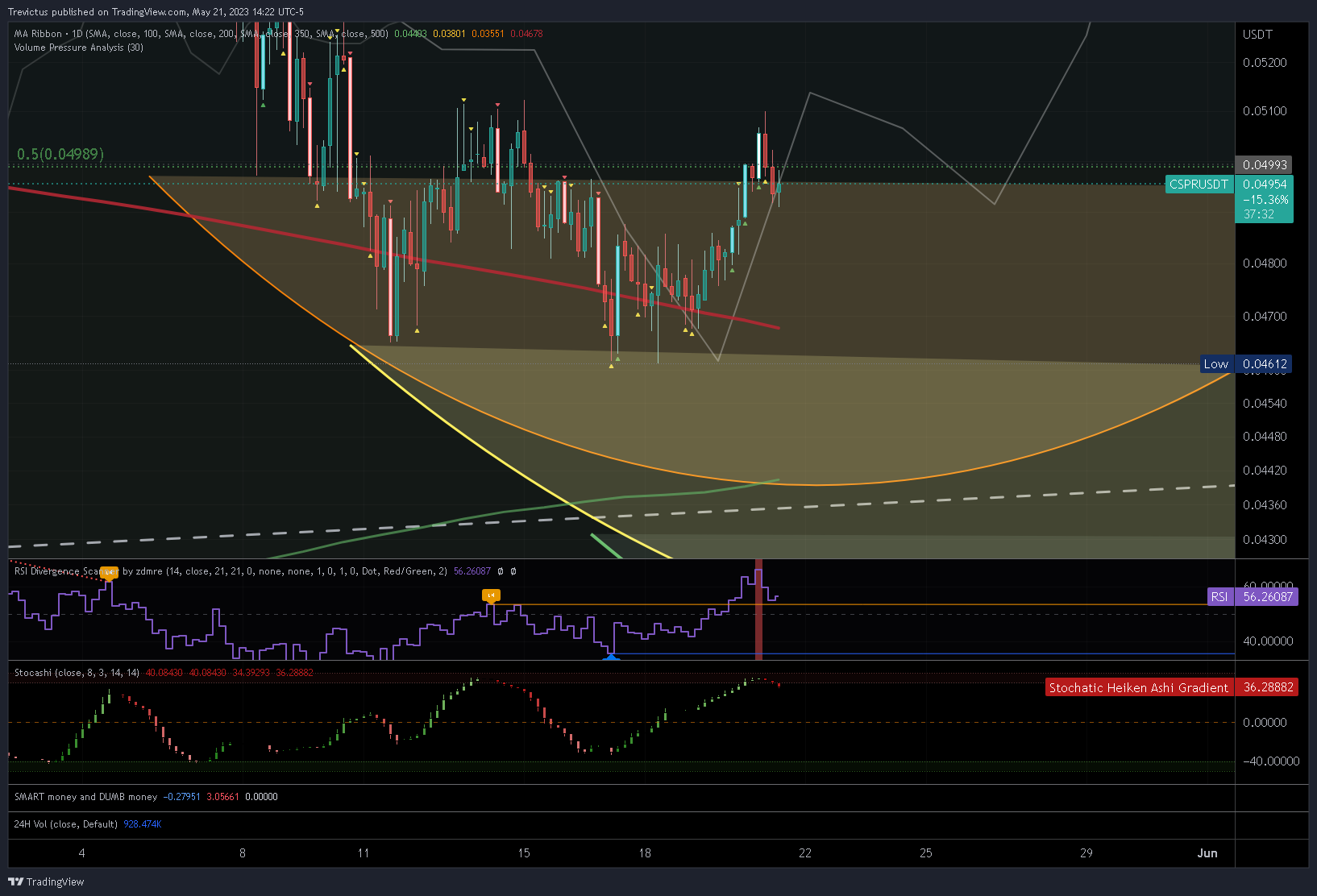Click the 37:32 bar countdown timer
This screenshot has height=896, width=1317.
(x=1259, y=214)
